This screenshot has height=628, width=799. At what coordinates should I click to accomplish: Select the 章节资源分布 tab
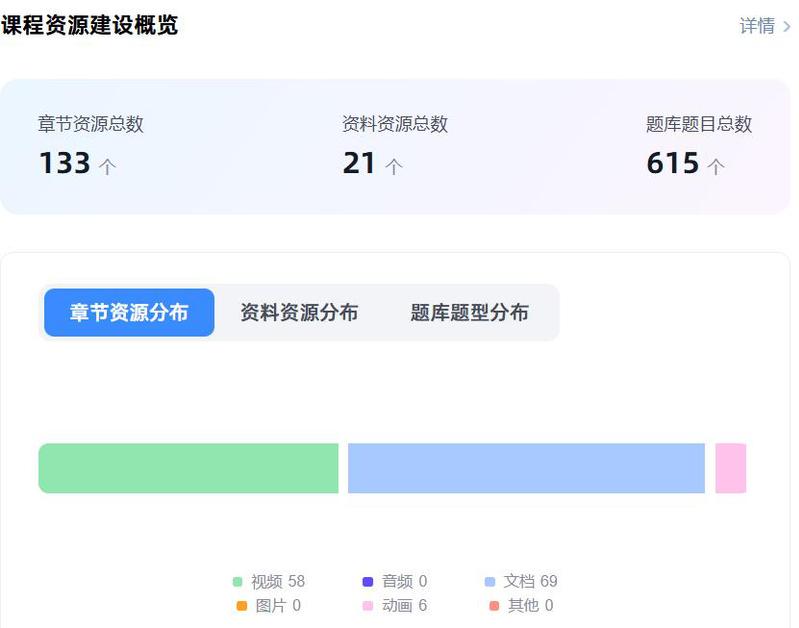(129, 313)
